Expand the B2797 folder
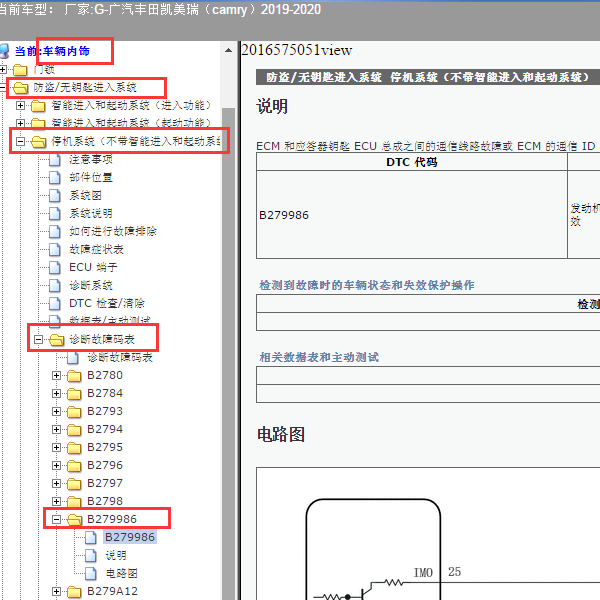 [56, 483]
